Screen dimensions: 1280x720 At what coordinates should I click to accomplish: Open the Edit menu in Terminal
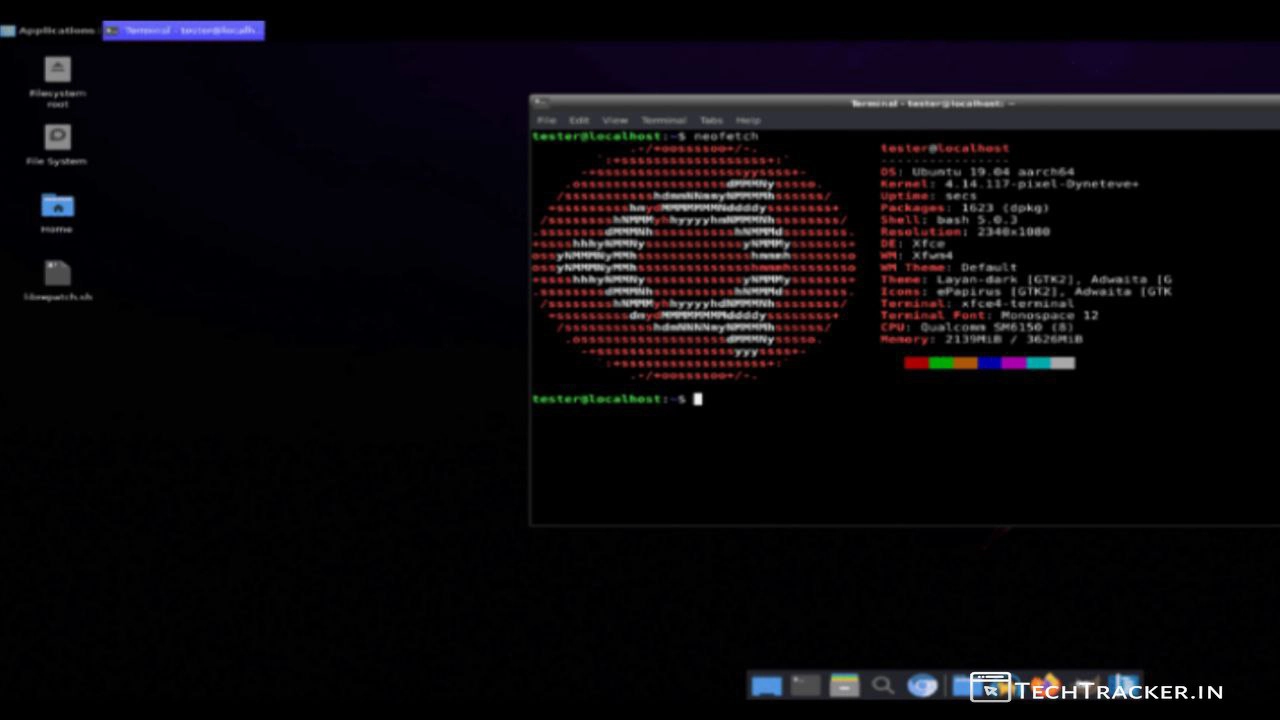coord(579,120)
